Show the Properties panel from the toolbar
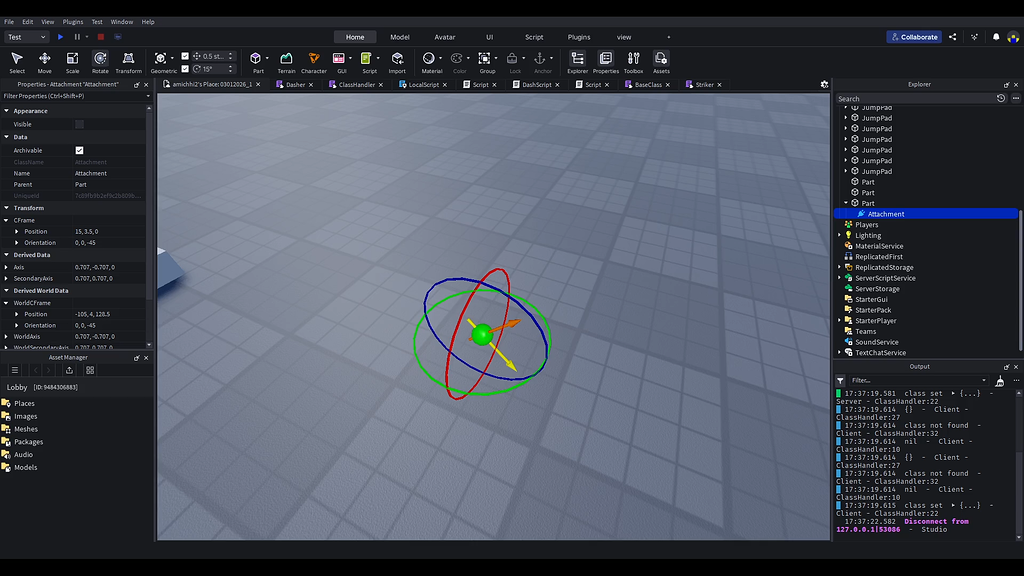 tap(605, 63)
